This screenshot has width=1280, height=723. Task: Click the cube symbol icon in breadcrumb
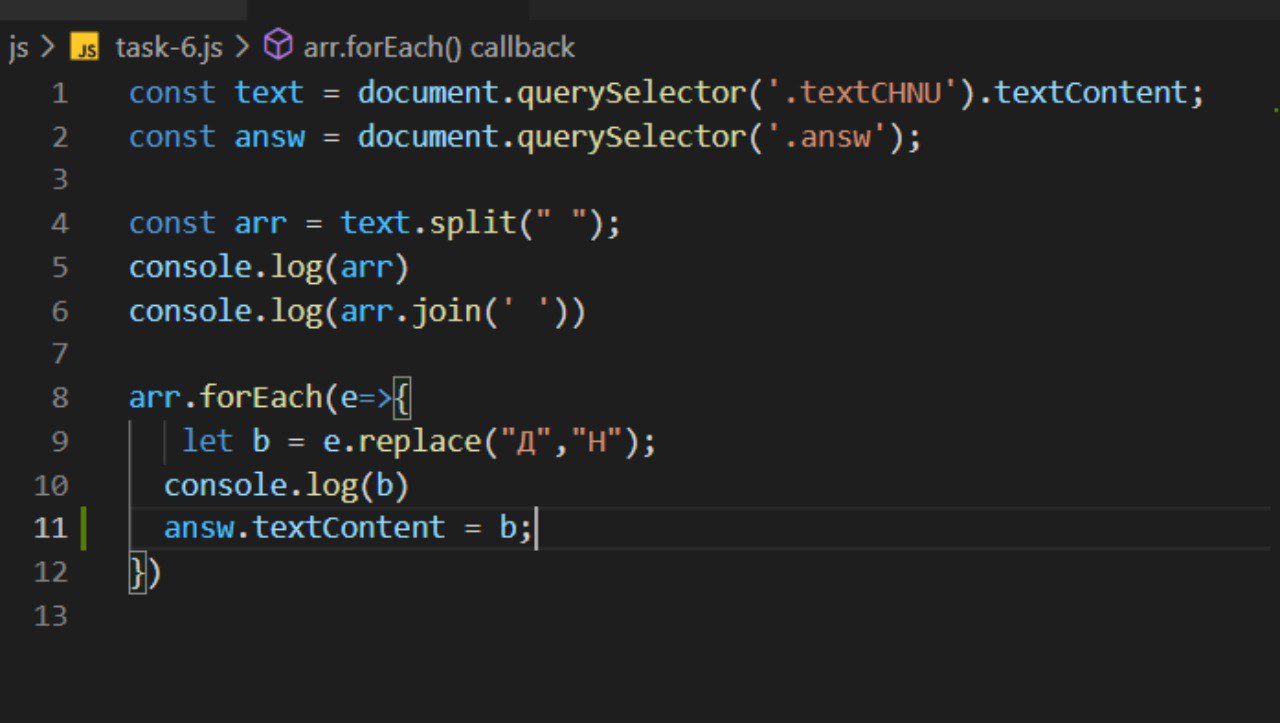click(x=277, y=45)
